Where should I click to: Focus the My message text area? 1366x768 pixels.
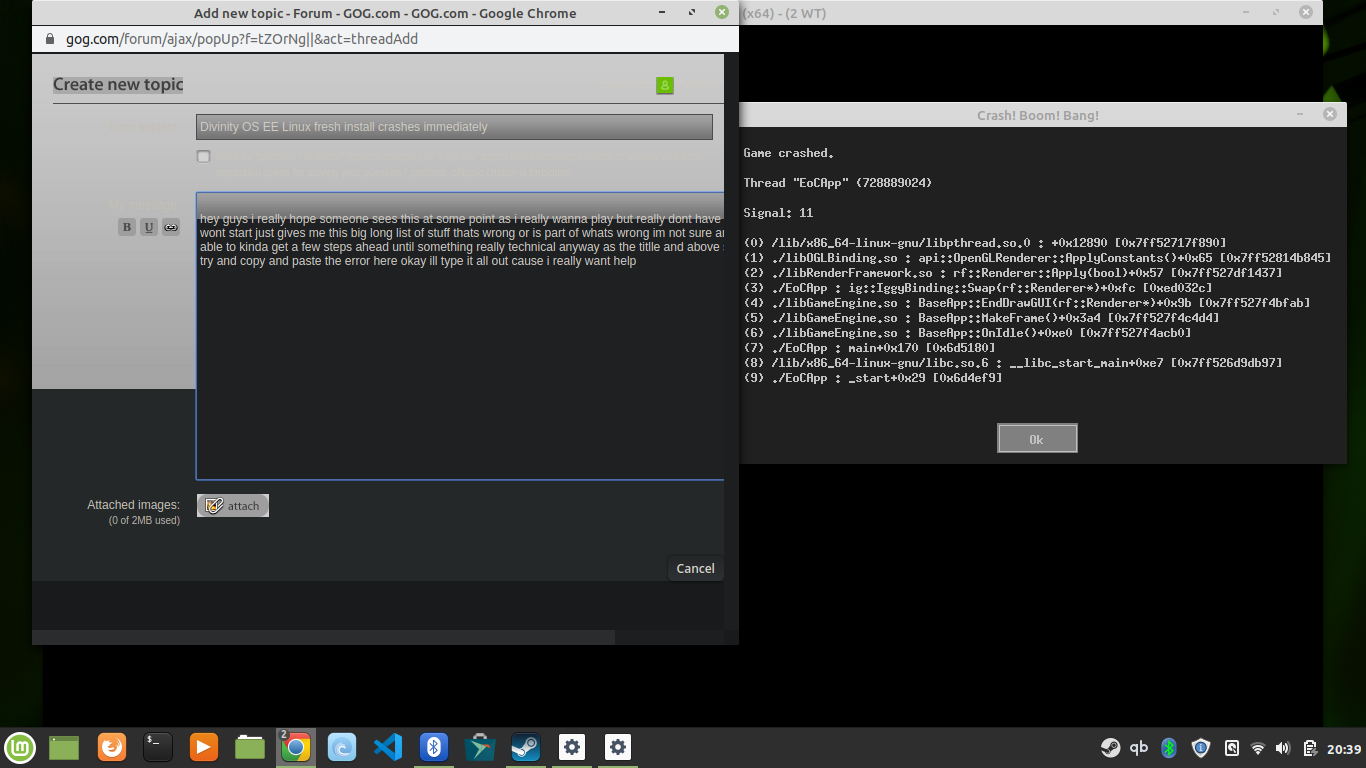460,336
